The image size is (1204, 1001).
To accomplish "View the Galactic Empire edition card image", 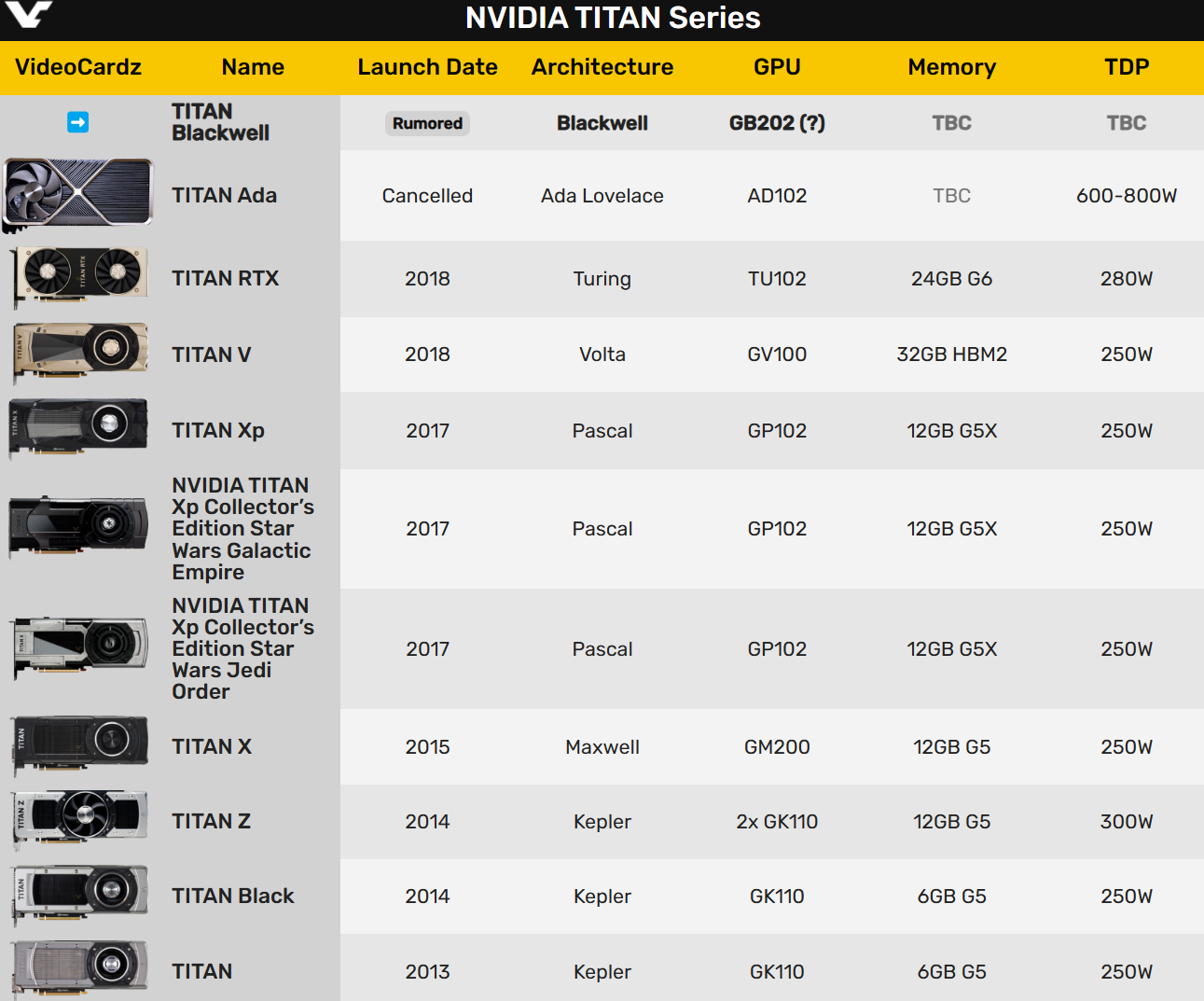I will (78, 527).
